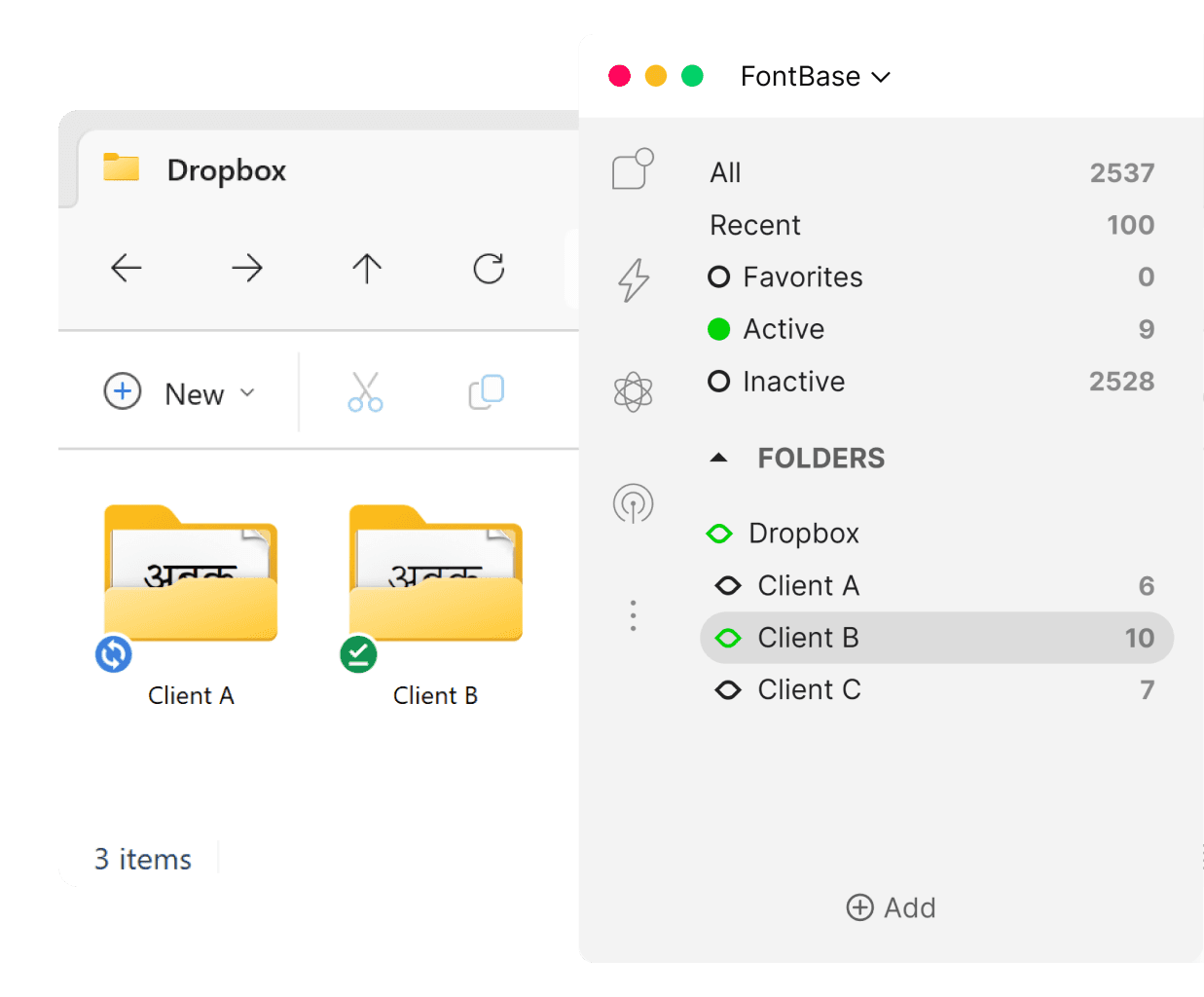
Task: Click the New button in explorer
Action: [x=179, y=392]
